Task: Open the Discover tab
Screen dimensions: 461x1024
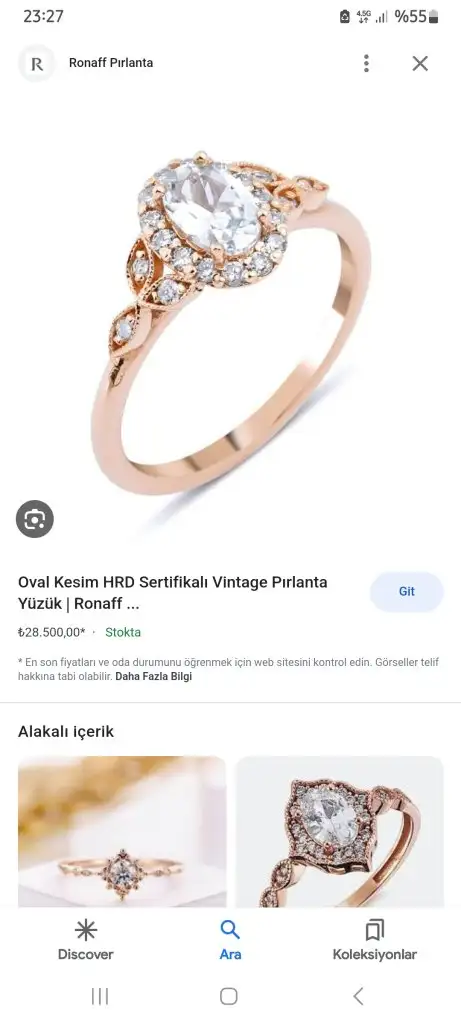Action: coord(86,940)
